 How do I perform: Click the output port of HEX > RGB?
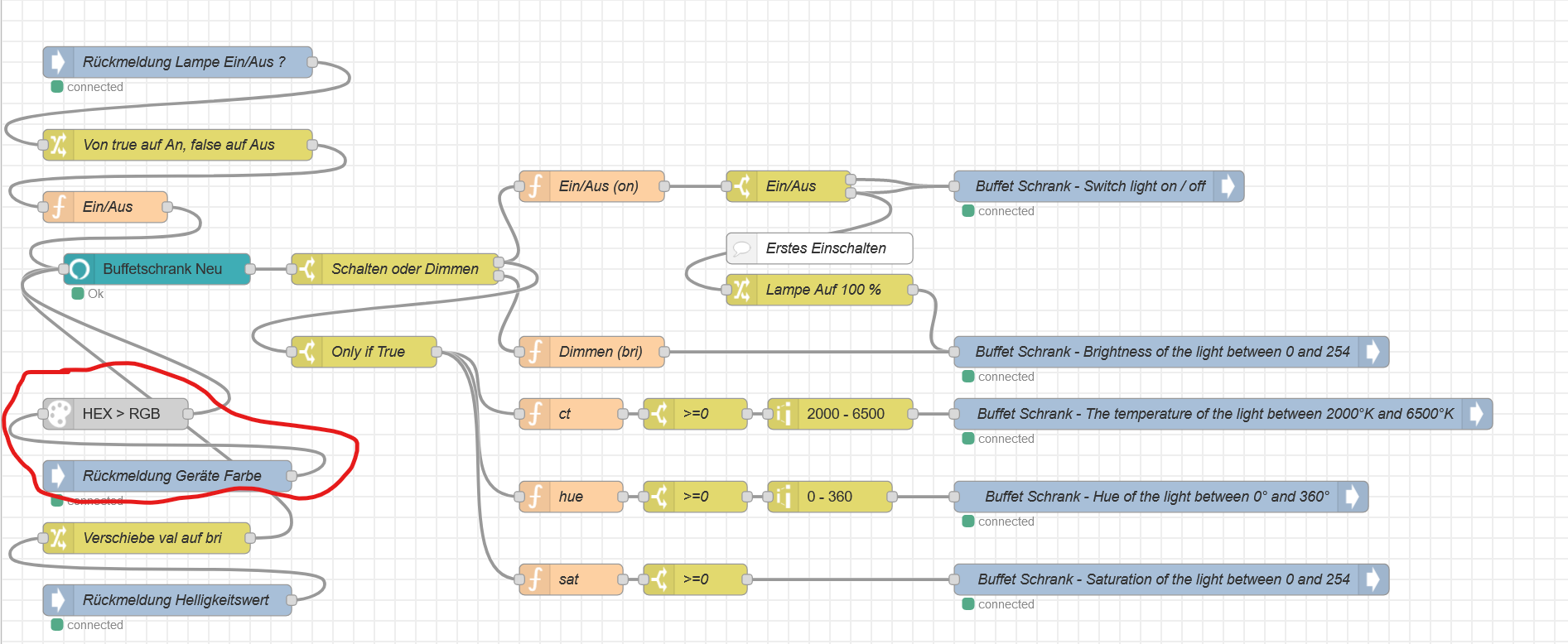coord(188,414)
